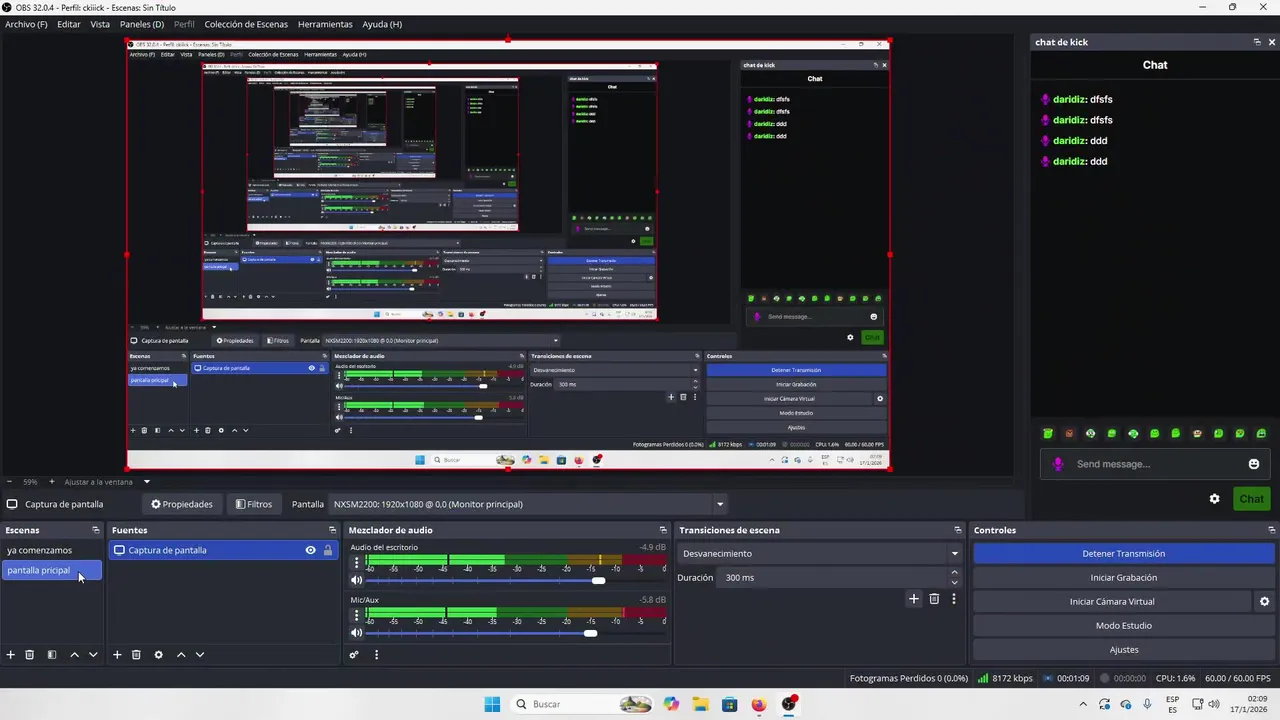Add a new scene with plus icon

[x=11, y=655]
